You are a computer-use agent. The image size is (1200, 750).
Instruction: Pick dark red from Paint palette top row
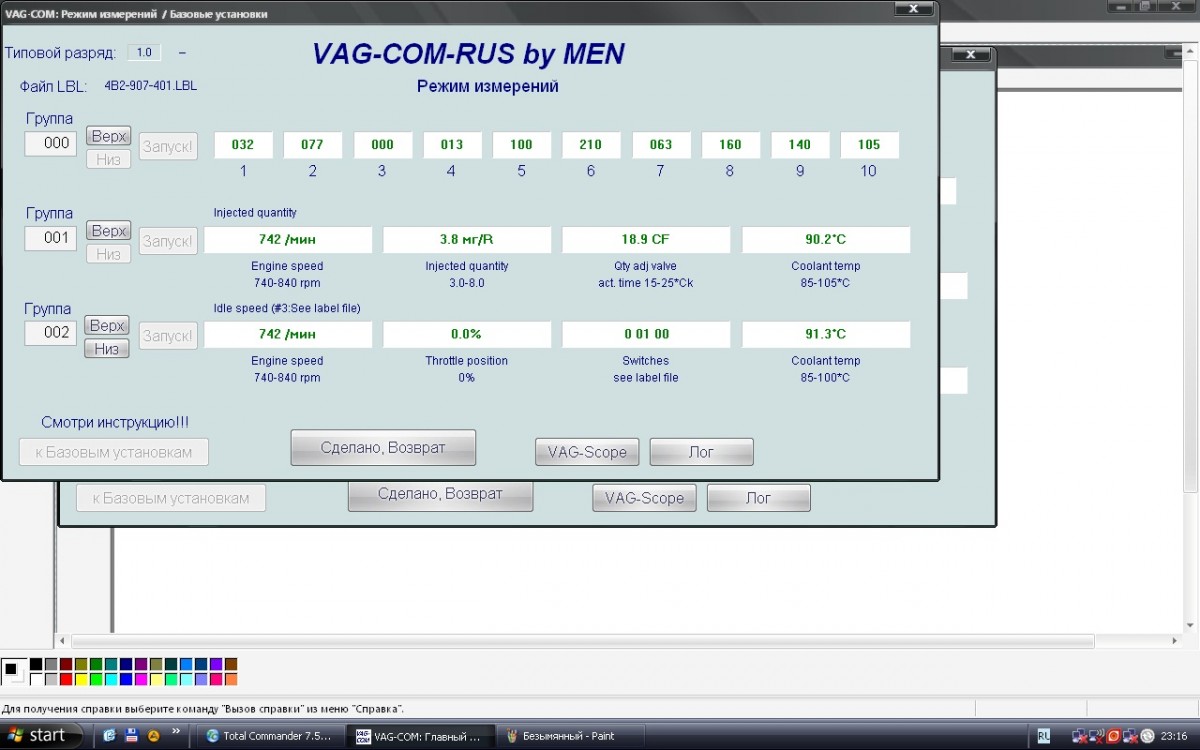[66, 664]
